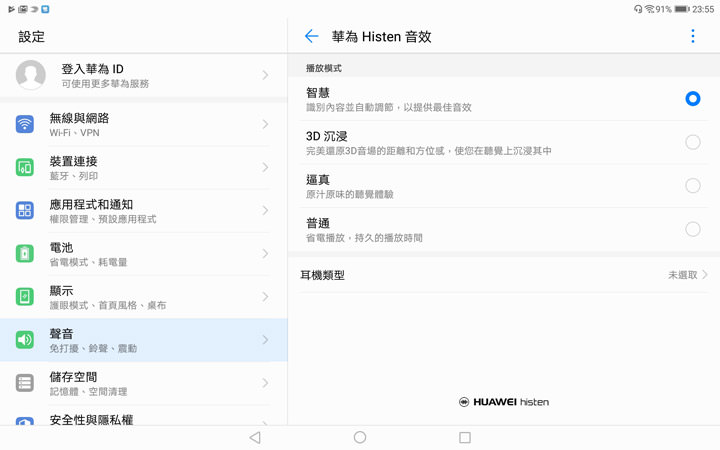The width and height of the screenshot is (720, 450).
Task: Tap the 華為 Histen 音效 title
Action: tap(382, 36)
